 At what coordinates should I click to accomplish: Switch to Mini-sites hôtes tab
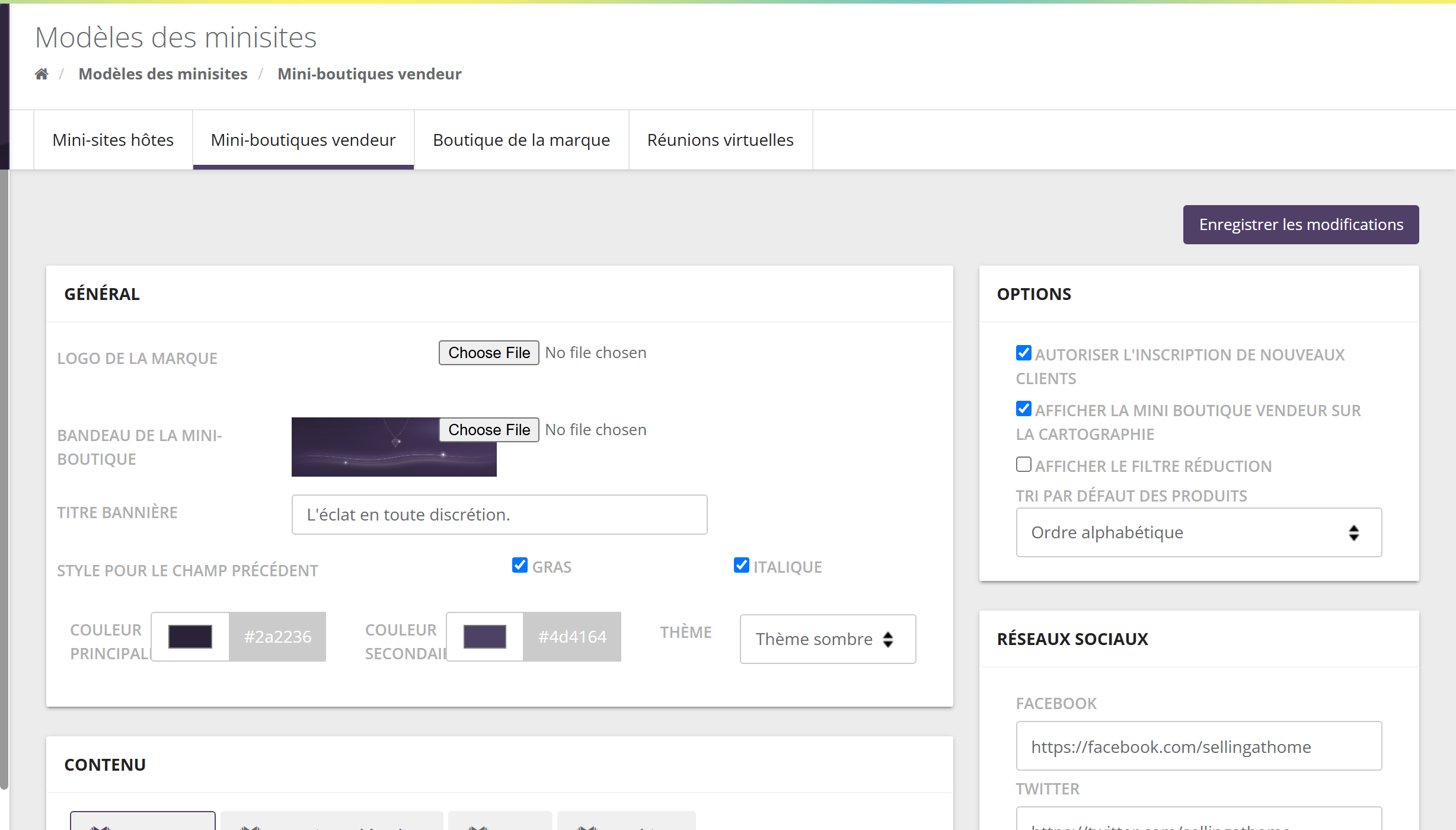113,140
